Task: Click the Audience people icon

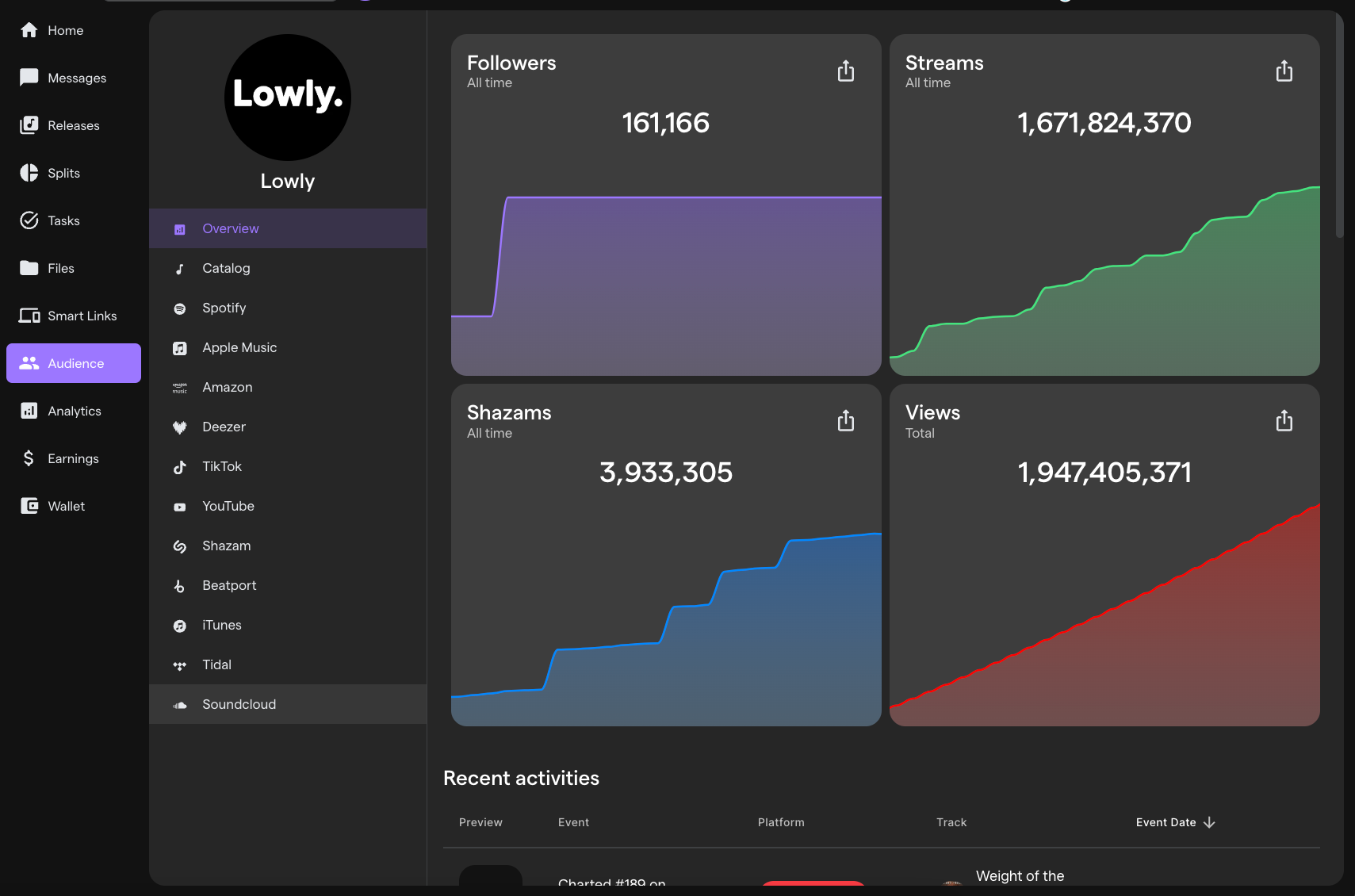Action: [29, 363]
